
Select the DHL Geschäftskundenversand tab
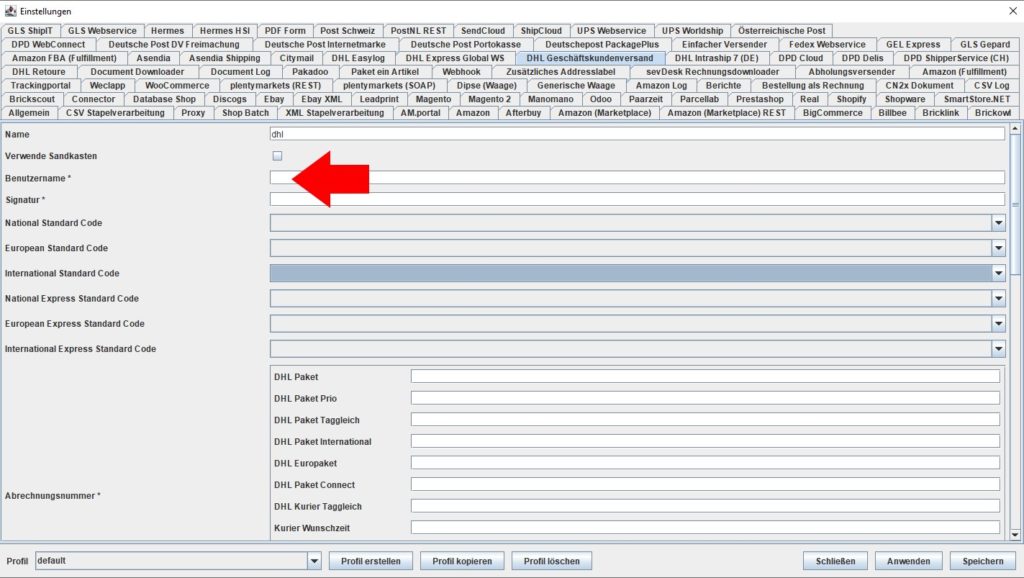pos(590,58)
